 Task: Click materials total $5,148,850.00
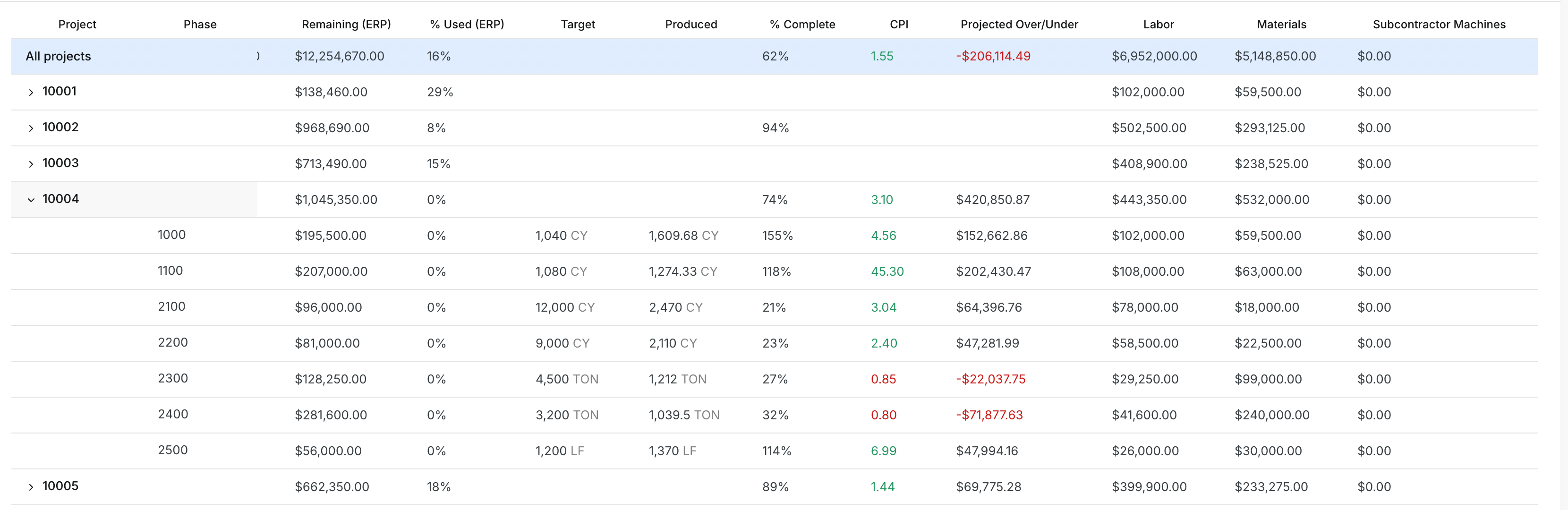(1275, 56)
